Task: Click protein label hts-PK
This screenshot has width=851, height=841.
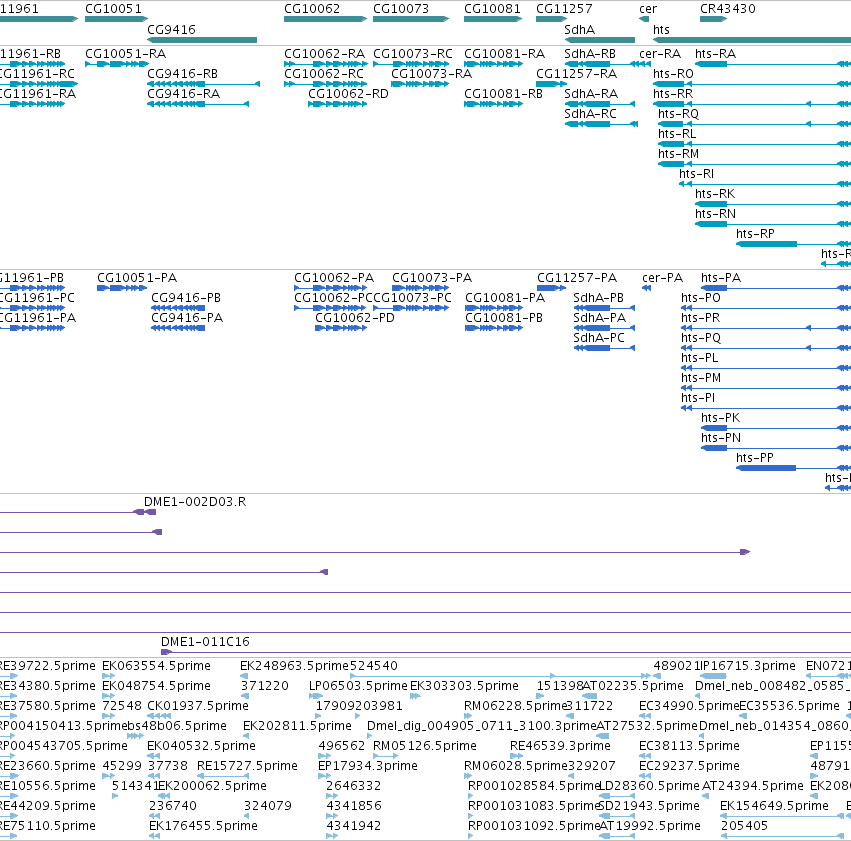Action: coord(720,418)
